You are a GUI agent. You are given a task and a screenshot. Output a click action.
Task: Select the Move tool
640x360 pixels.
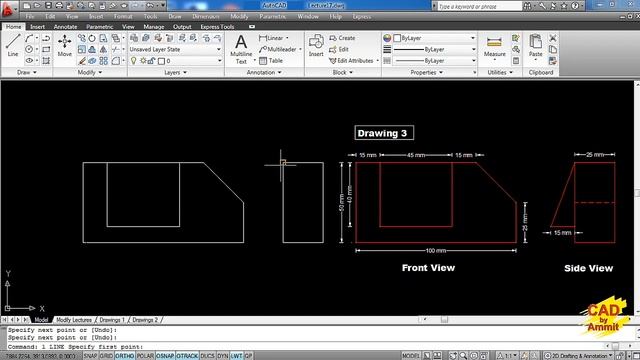[64, 45]
